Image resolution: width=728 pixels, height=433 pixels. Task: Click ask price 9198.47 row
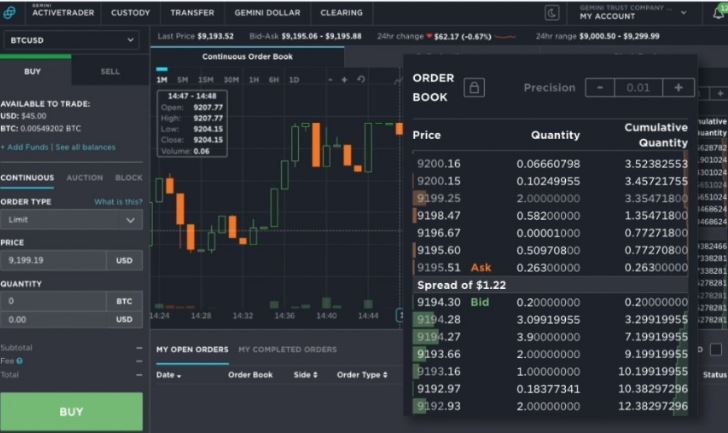click(550, 216)
